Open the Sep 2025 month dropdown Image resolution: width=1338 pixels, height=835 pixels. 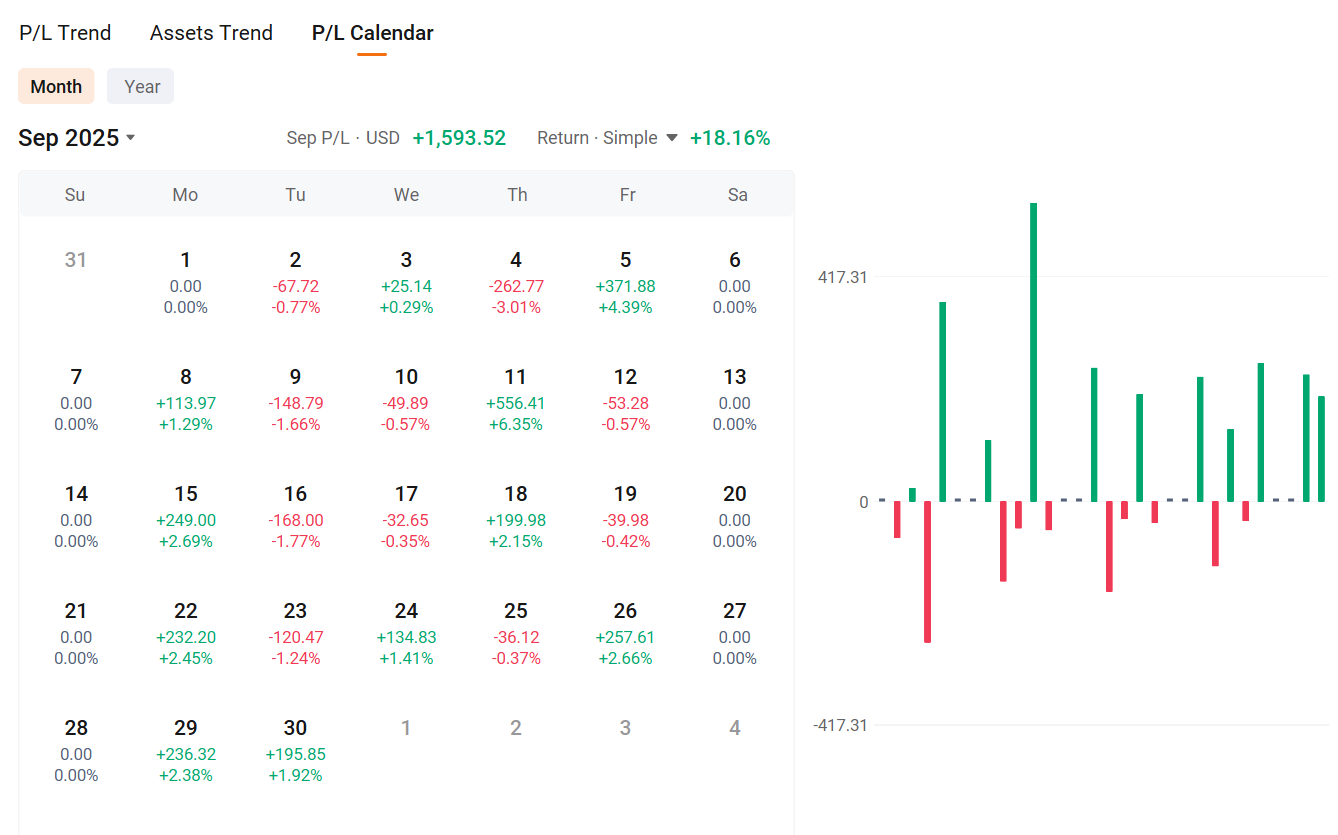click(77, 138)
